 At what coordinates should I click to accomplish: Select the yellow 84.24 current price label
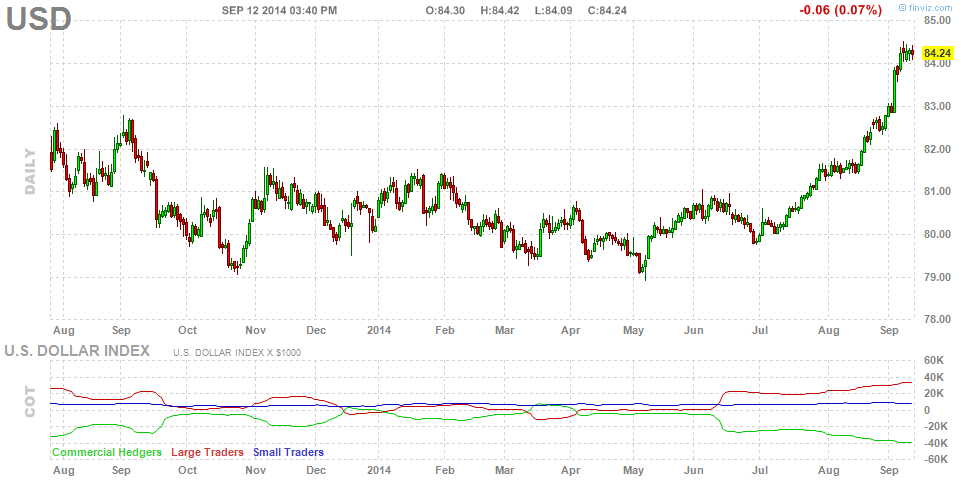[x=937, y=53]
